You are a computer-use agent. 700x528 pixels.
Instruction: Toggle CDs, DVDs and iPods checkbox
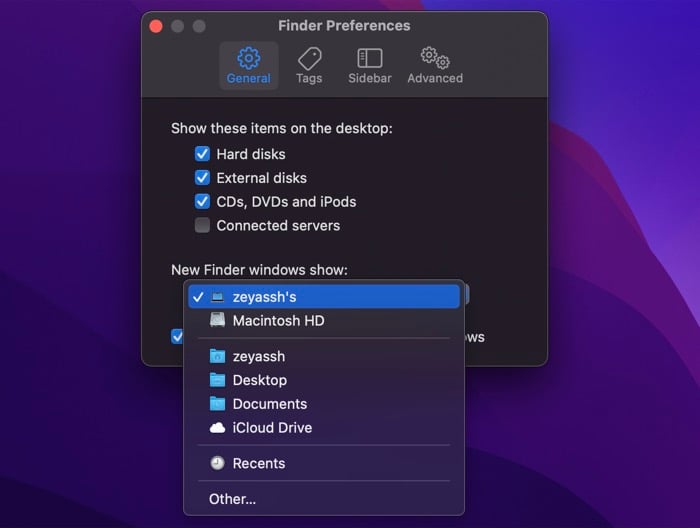[x=202, y=201]
